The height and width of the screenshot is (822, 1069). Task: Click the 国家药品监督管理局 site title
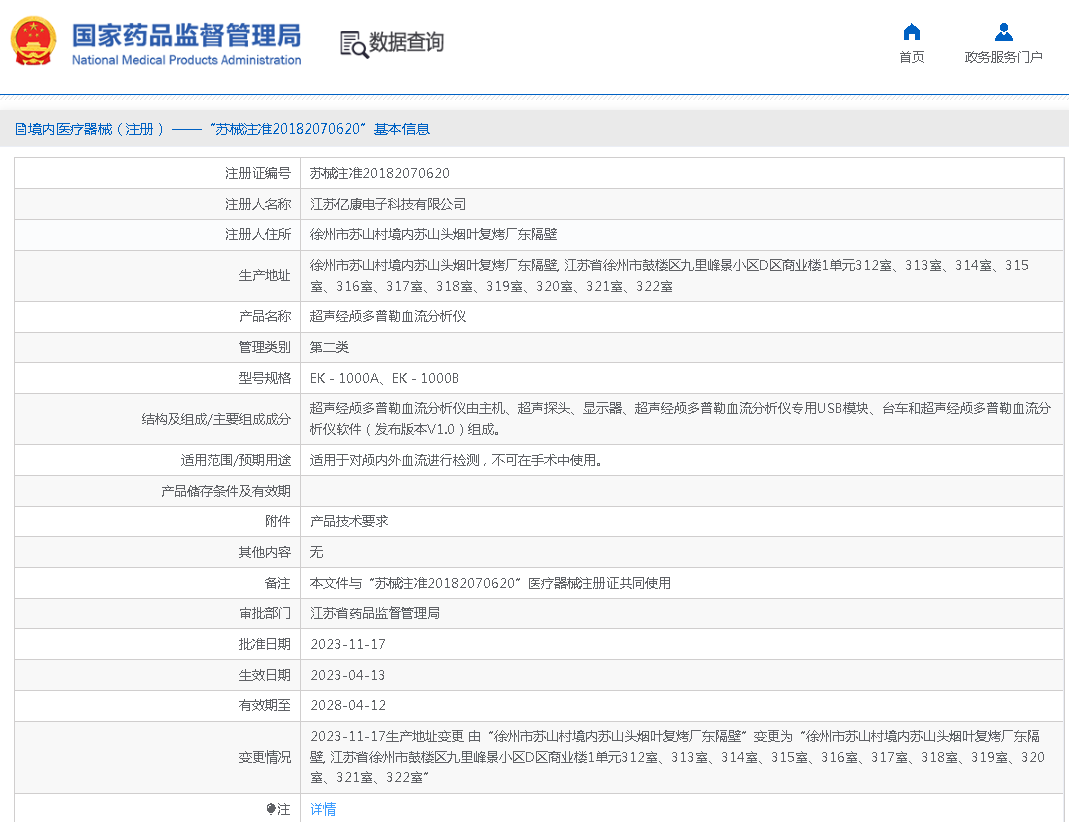coord(186,34)
